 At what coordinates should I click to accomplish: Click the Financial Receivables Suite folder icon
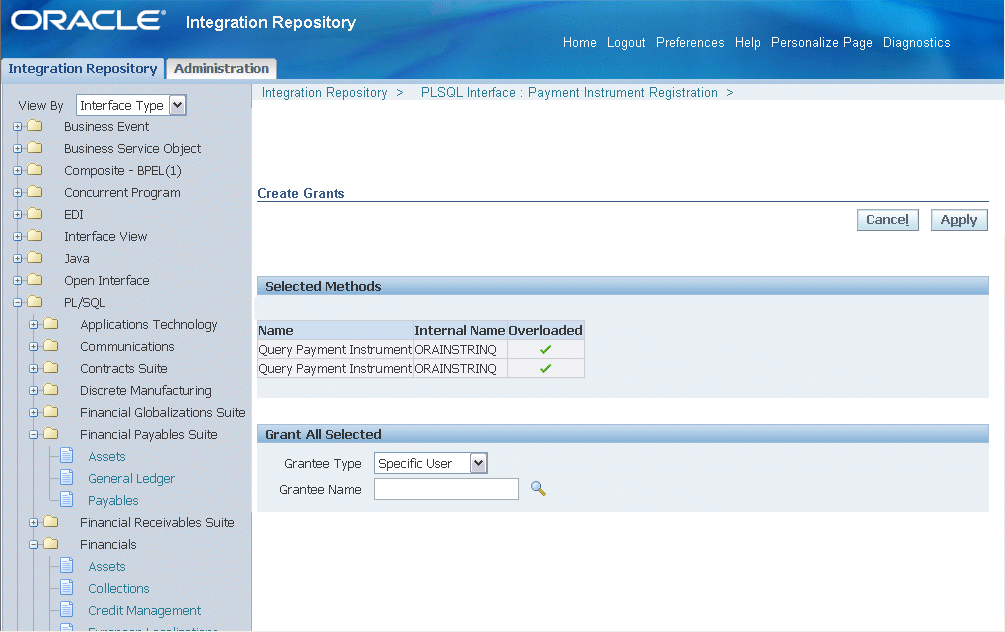coord(51,522)
